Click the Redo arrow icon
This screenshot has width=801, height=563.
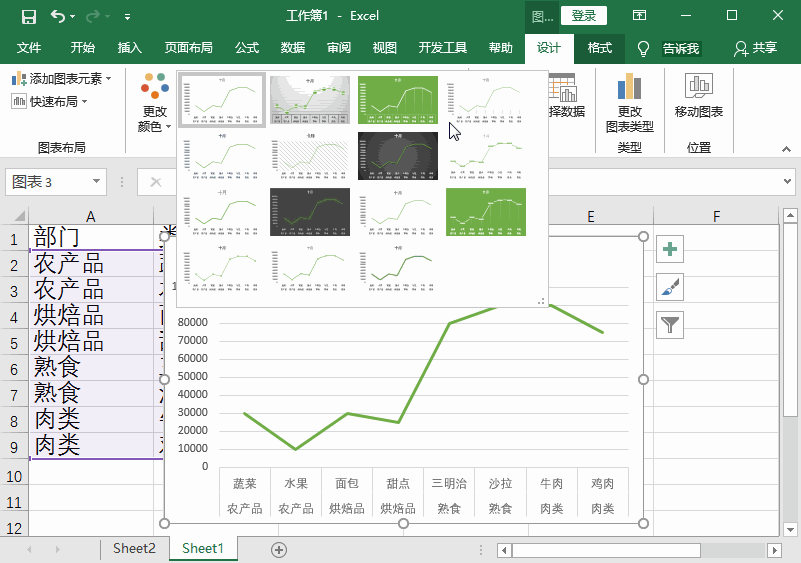tap(93, 16)
